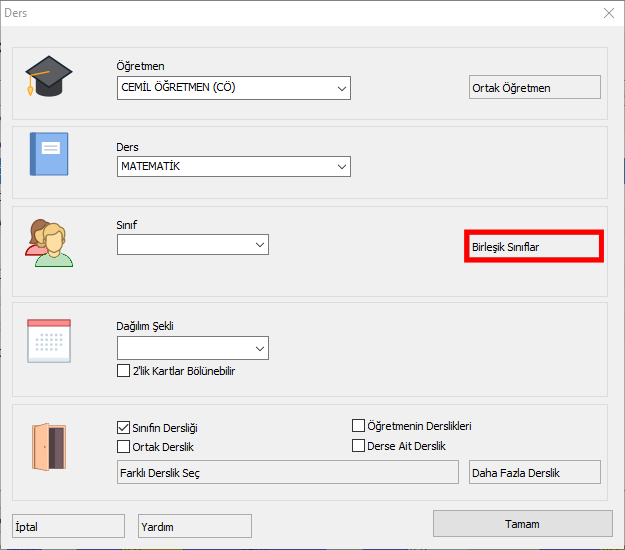Click the open door classroom icon

pyautogui.click(x=49, y=447)
